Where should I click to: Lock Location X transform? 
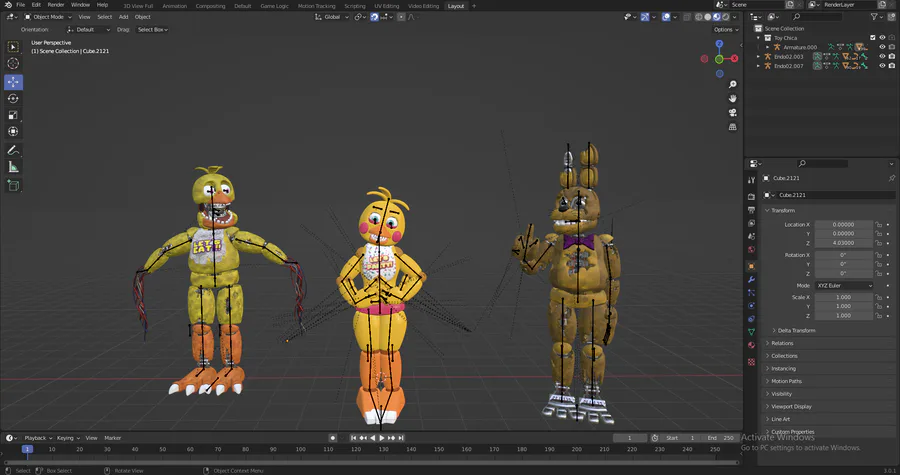coord(879,224)
